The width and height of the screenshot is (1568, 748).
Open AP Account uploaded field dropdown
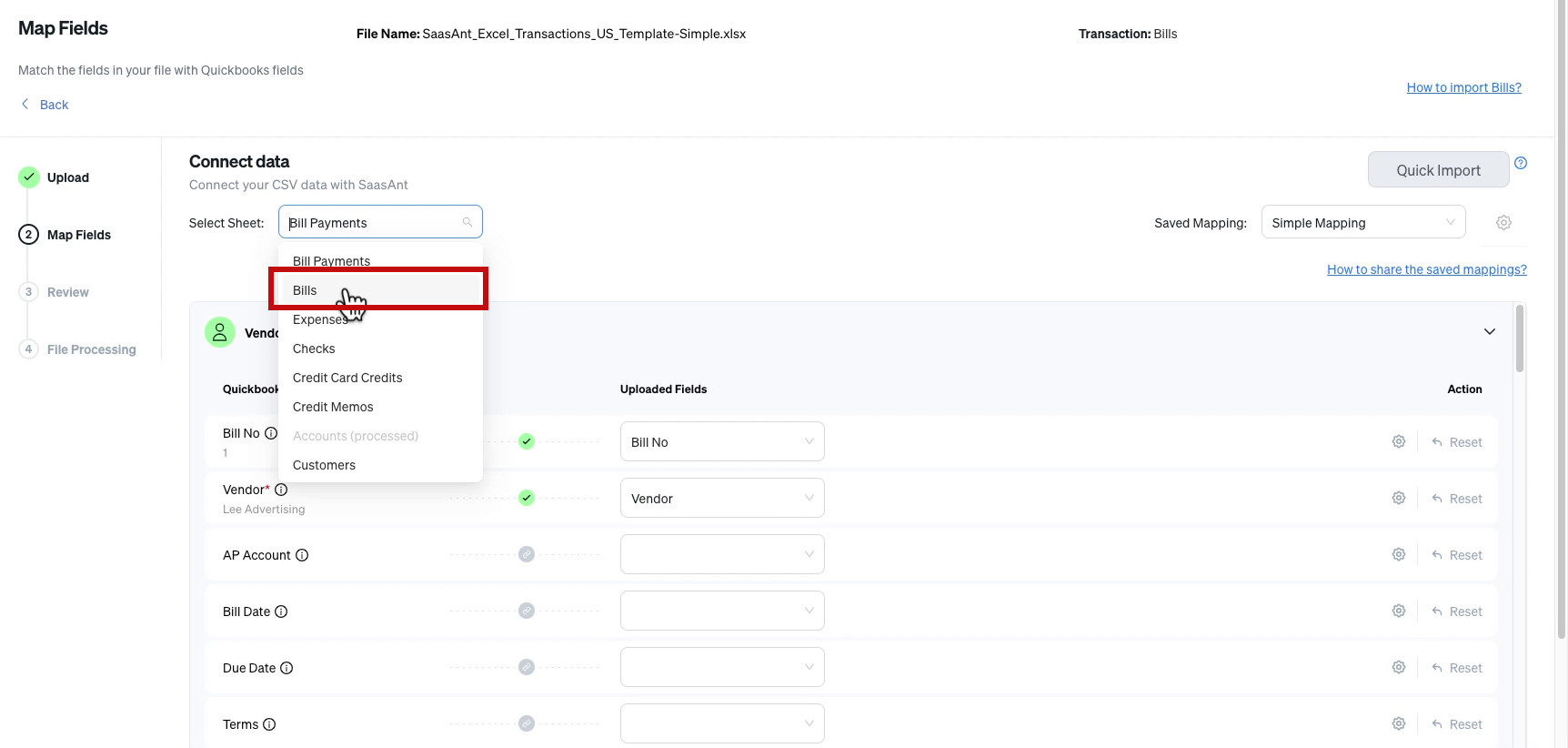click(722, 554)
